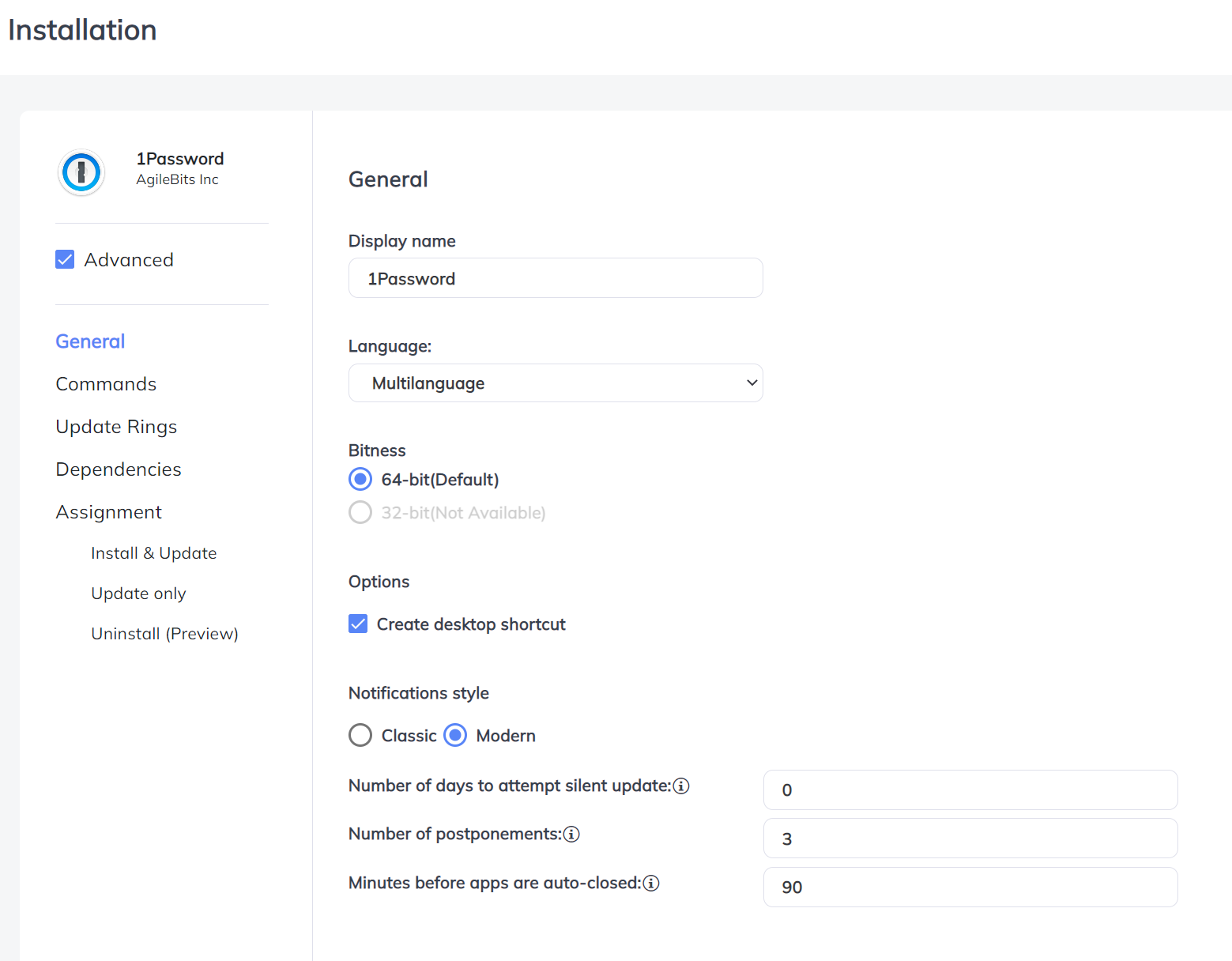The height and width of the screenshot is (961, 1232).
Task: Select the Classic notifications style
Action: tap(360, 736)
